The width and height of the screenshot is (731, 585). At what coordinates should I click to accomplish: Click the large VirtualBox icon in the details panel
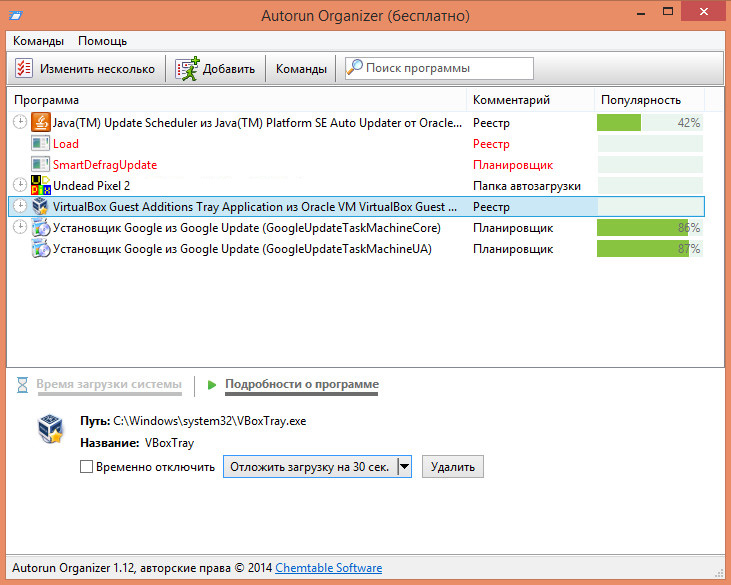[50, 428]
